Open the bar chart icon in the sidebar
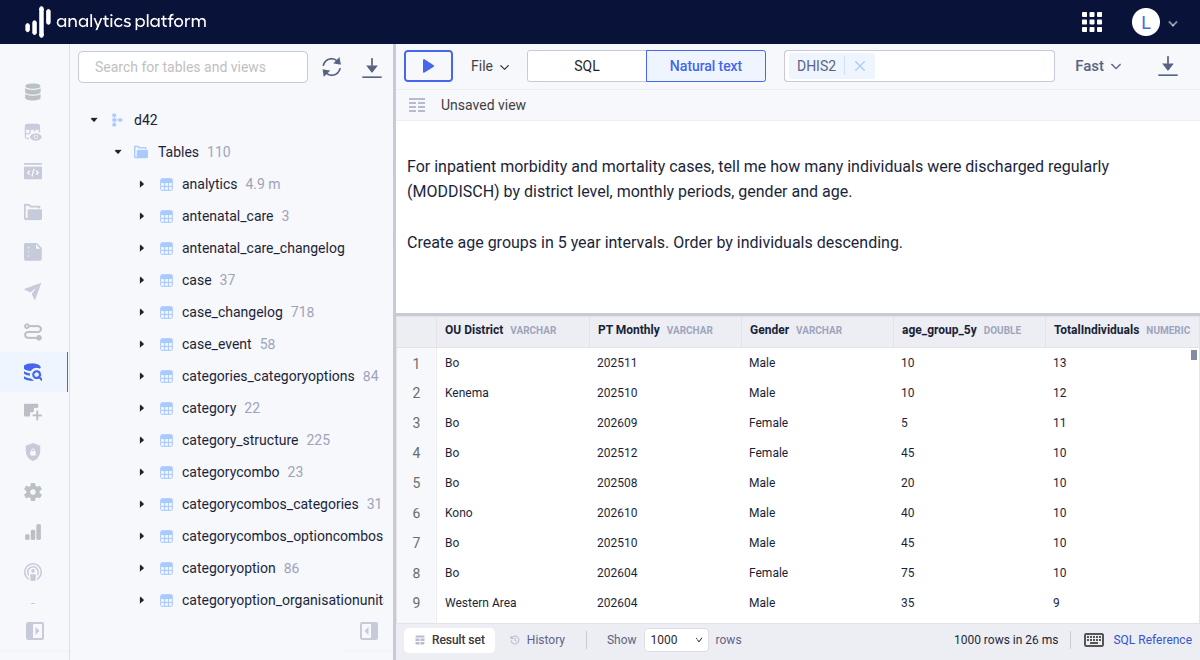Viewport: 1200px width, 660px height. pos(33,532)
